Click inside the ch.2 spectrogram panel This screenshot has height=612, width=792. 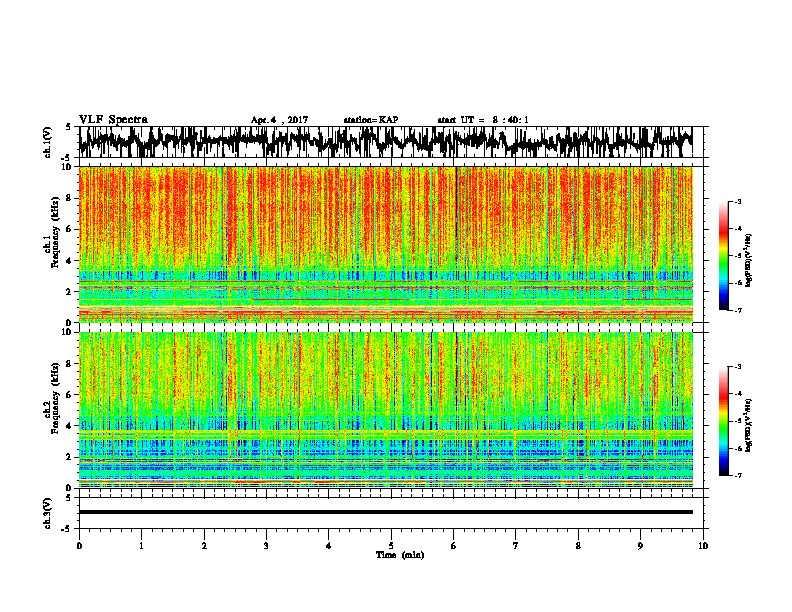tap(385, 410)
